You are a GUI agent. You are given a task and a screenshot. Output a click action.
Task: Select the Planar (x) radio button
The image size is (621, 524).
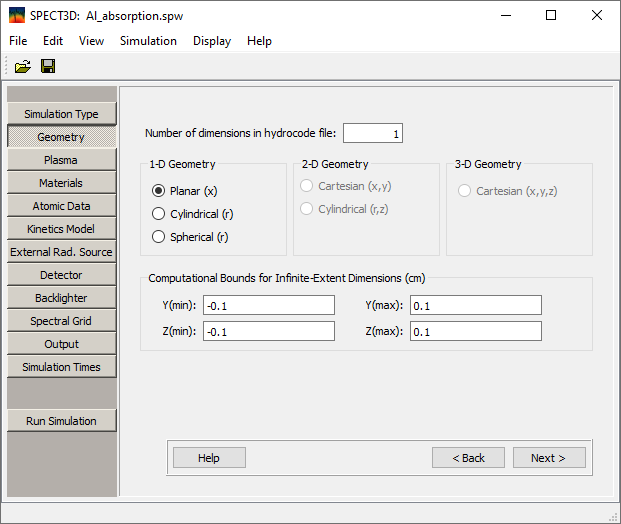pos(158,190)
